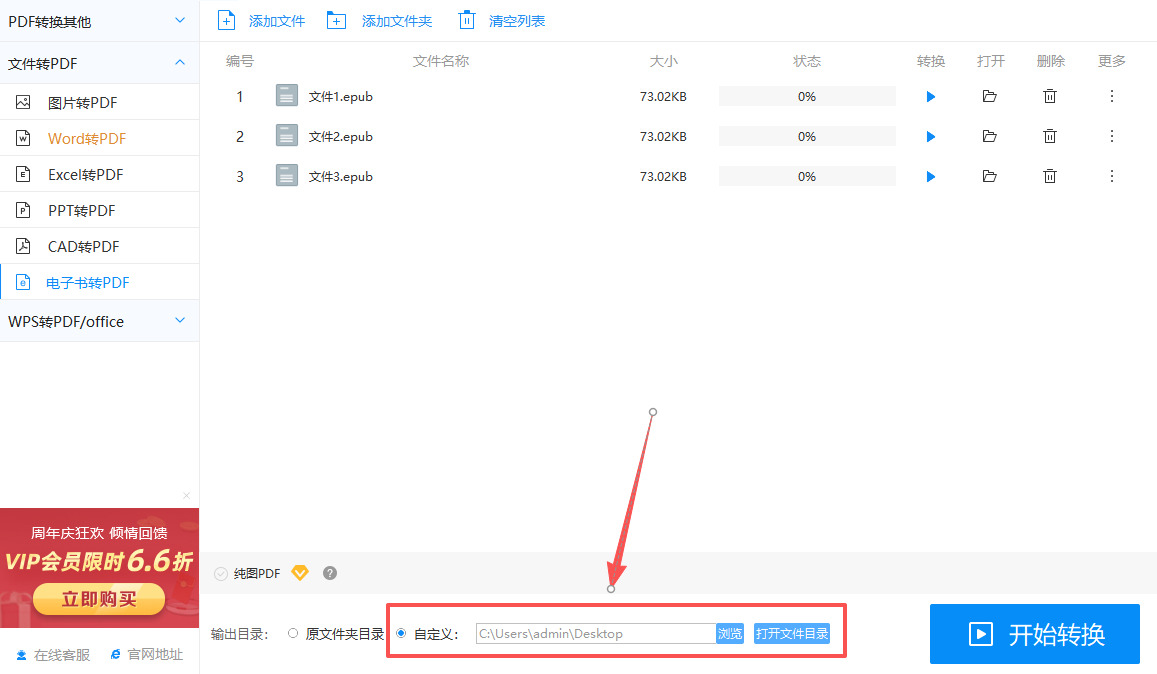The height and width of the screenshot is (674, 1157).
Task: Open the folder for 文件2.epub
Action: pos(990,136)
